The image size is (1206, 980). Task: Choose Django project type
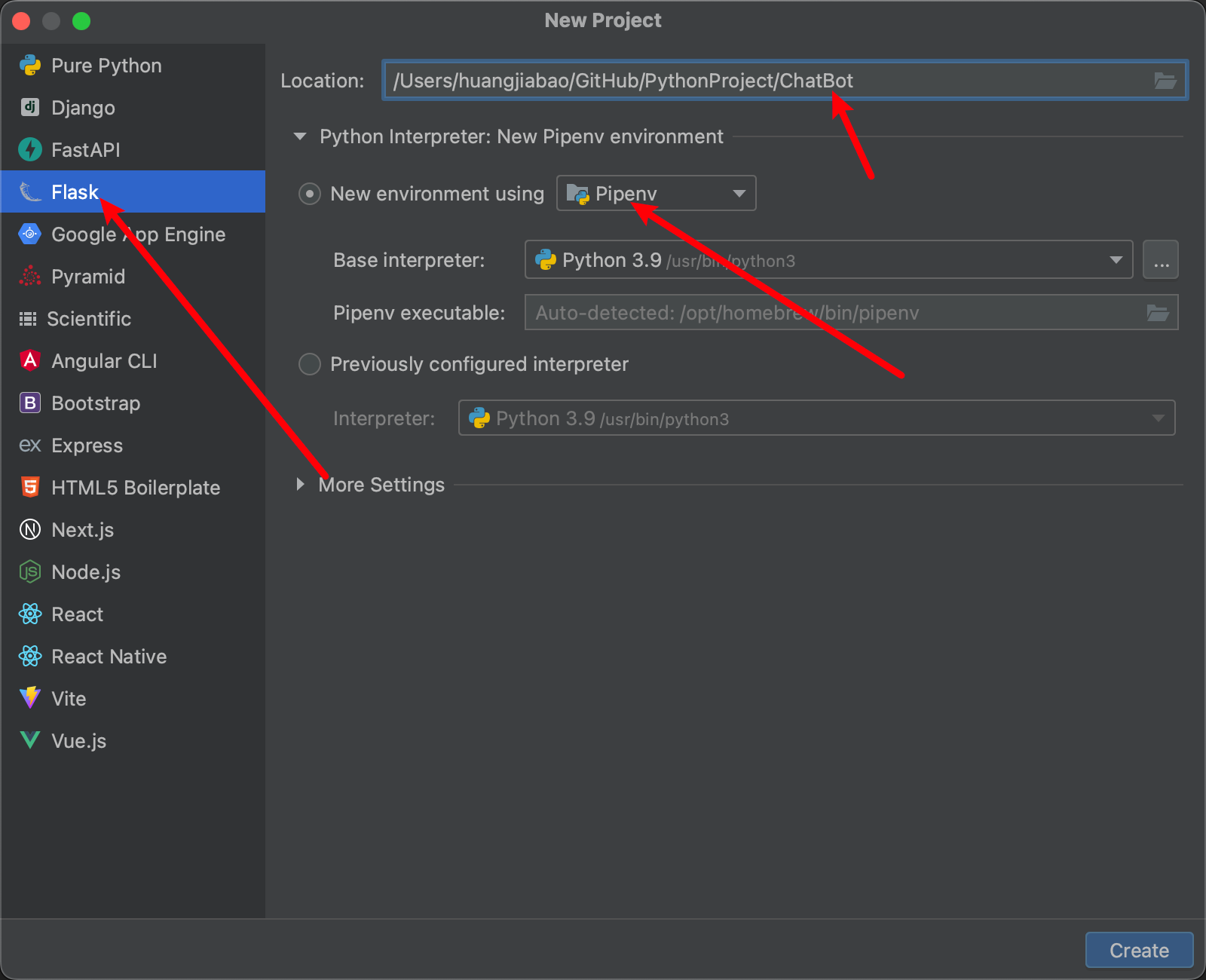click(x=133, y=108)
